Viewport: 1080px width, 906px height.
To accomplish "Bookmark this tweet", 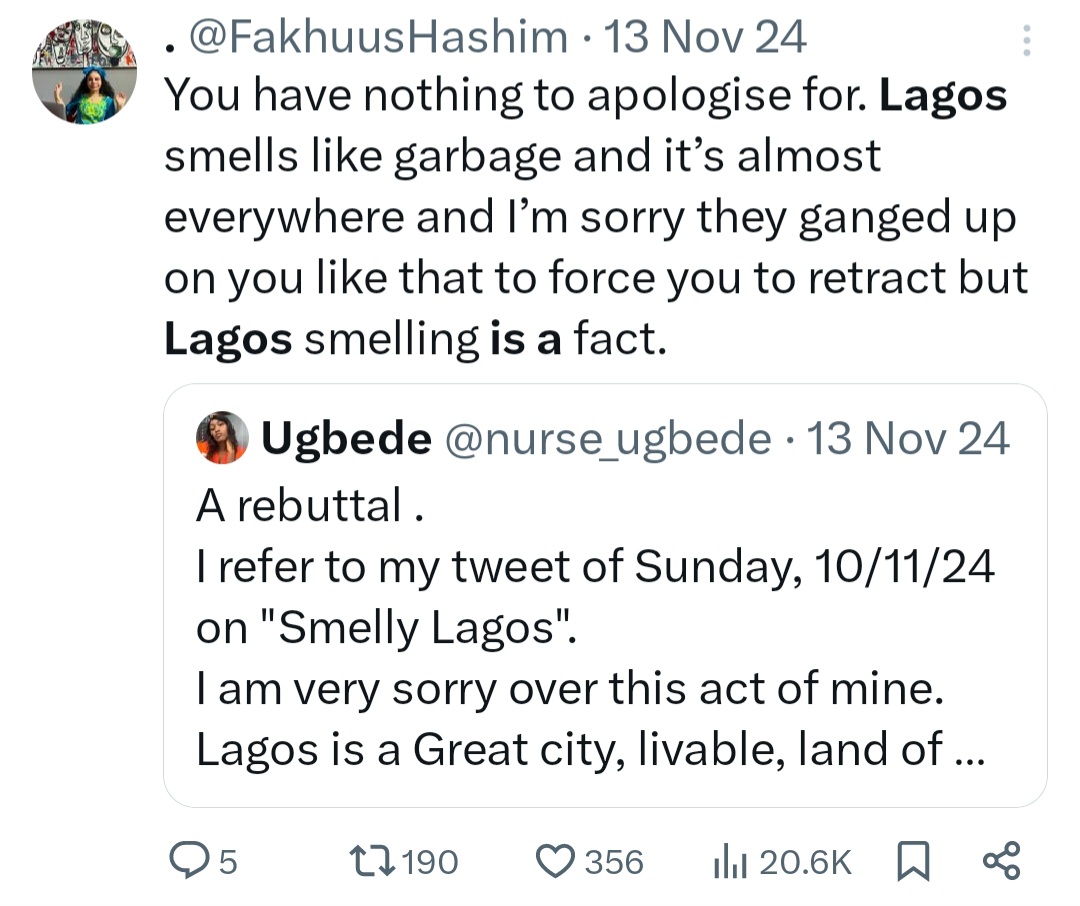I will click(x=912, y=860).
